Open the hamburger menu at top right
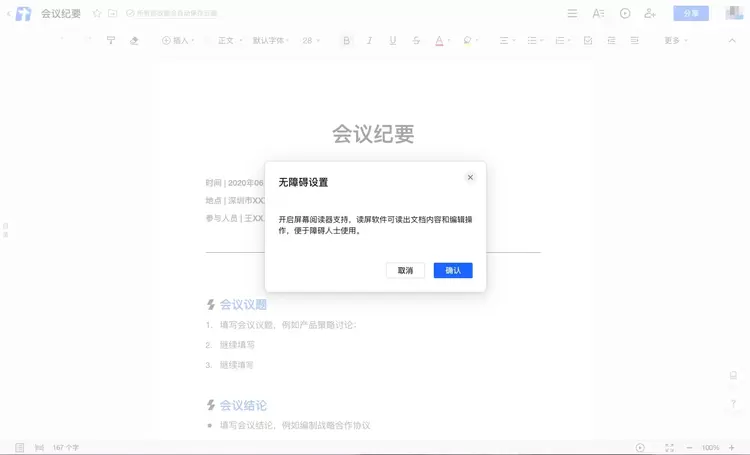The width and height of the screenshot is (750, 455). [572, 14]
